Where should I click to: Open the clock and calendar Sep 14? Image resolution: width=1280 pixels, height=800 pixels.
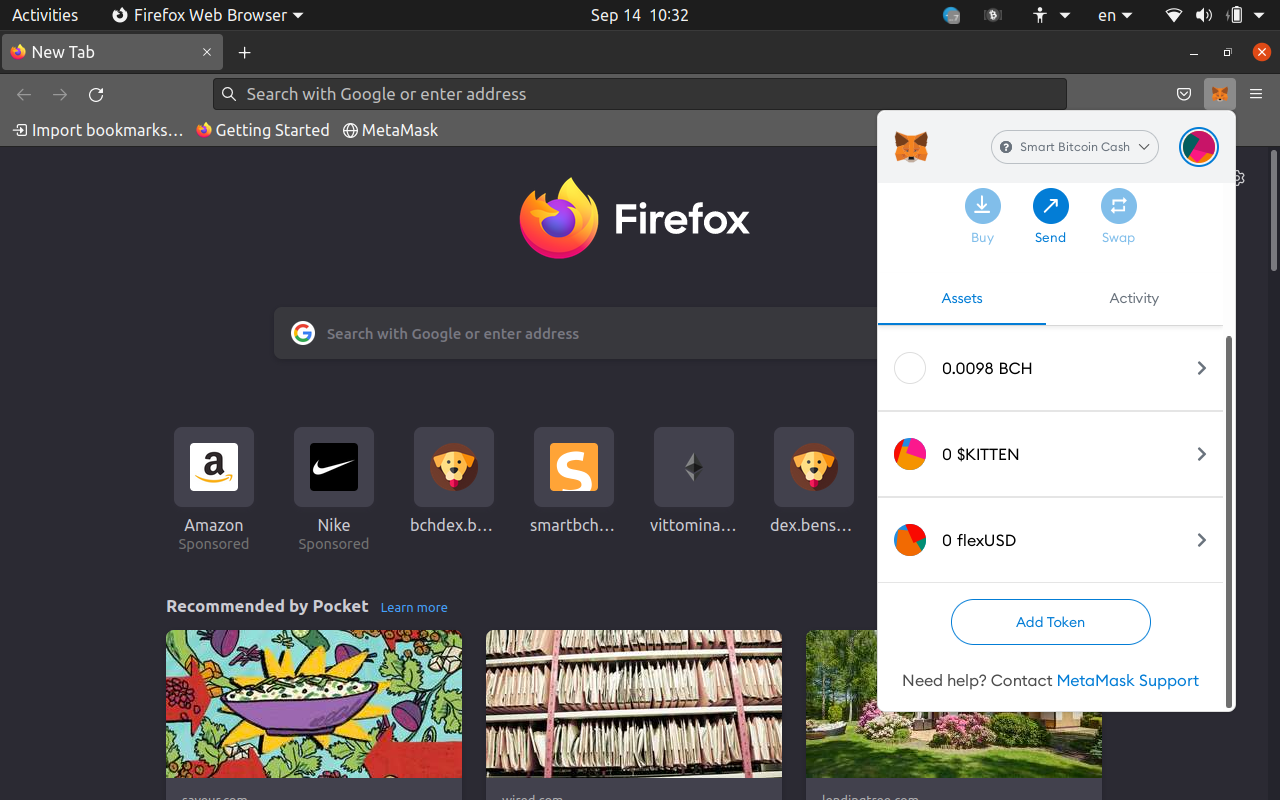[640, 15]
